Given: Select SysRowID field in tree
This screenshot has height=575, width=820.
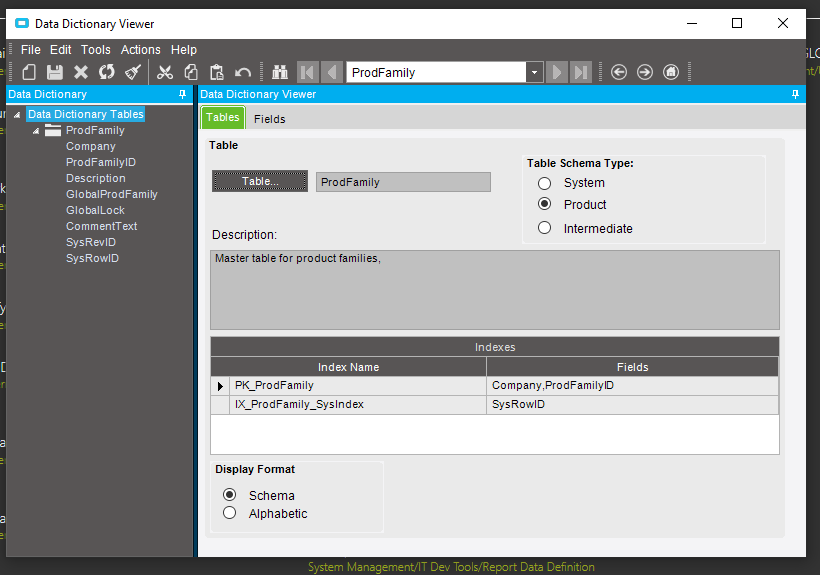Looking at the screenshot, I should pyautogui.click(x=93, y=258).
